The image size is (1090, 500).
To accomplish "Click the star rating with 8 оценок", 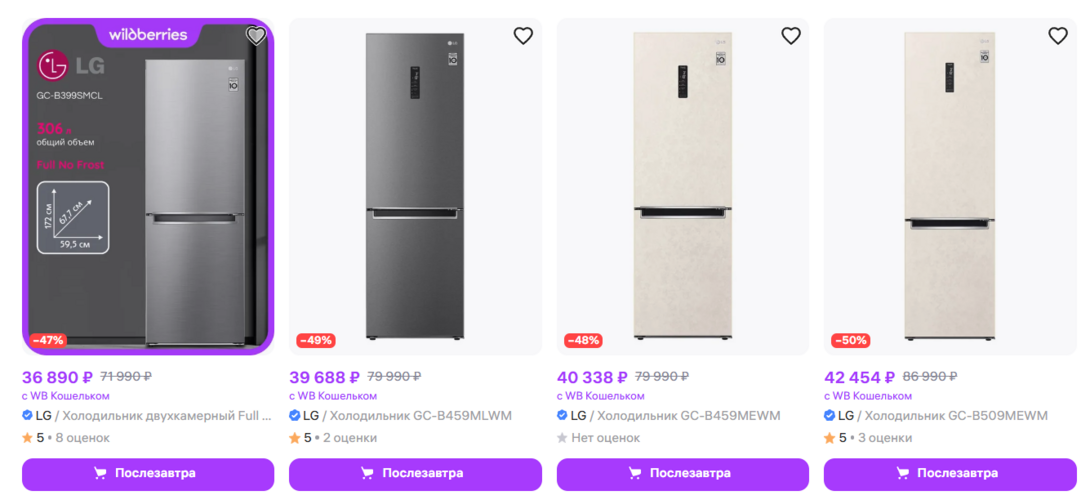I will (x=66, y=438).
